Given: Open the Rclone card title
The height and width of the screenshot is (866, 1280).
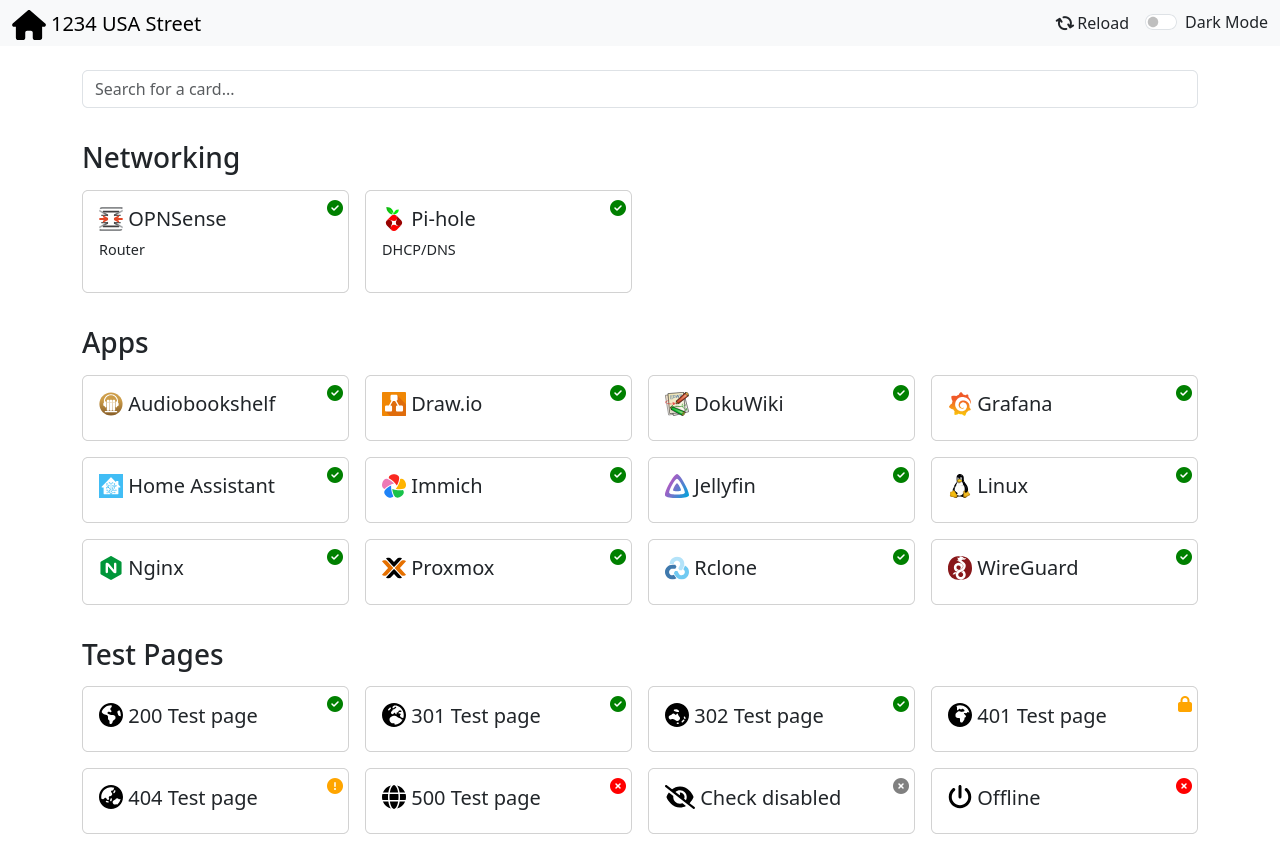Looking at the screenshot, I should pos(726,568).
